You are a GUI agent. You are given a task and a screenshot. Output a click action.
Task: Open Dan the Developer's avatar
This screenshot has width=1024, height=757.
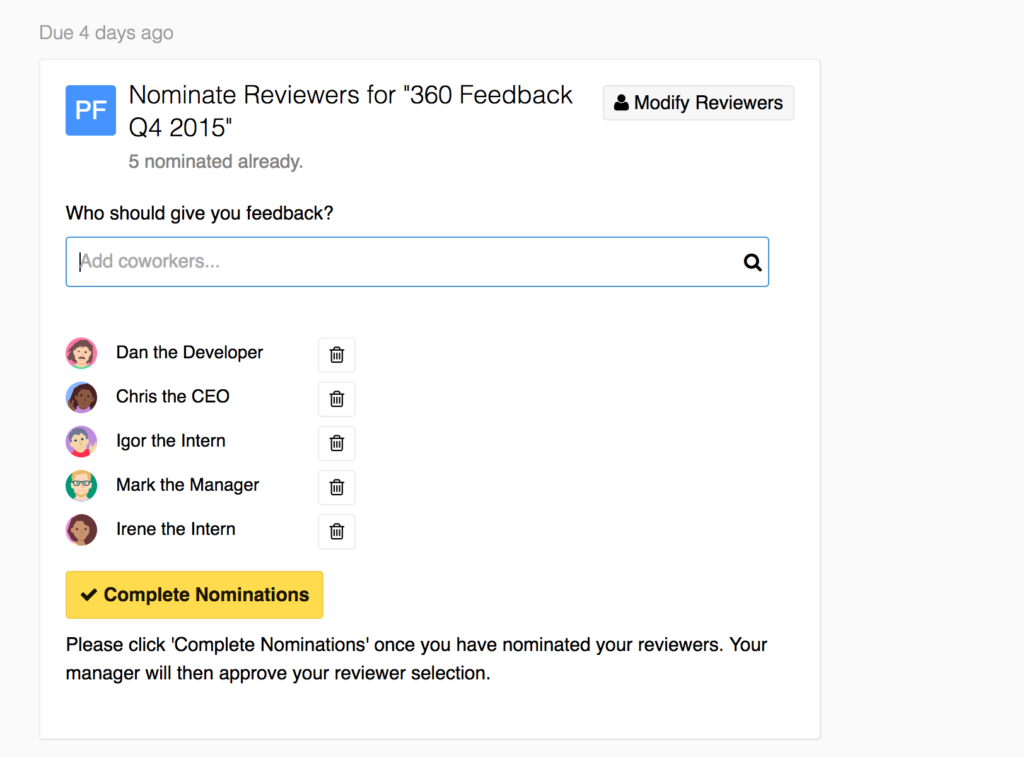click(82, 353)
